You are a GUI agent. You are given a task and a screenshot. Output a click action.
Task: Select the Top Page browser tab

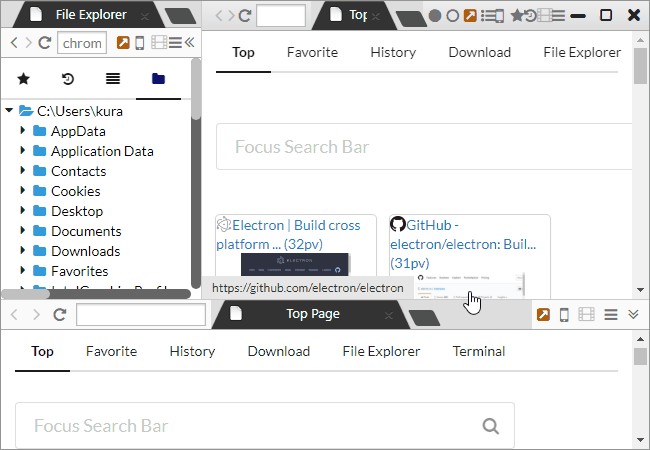309,314
